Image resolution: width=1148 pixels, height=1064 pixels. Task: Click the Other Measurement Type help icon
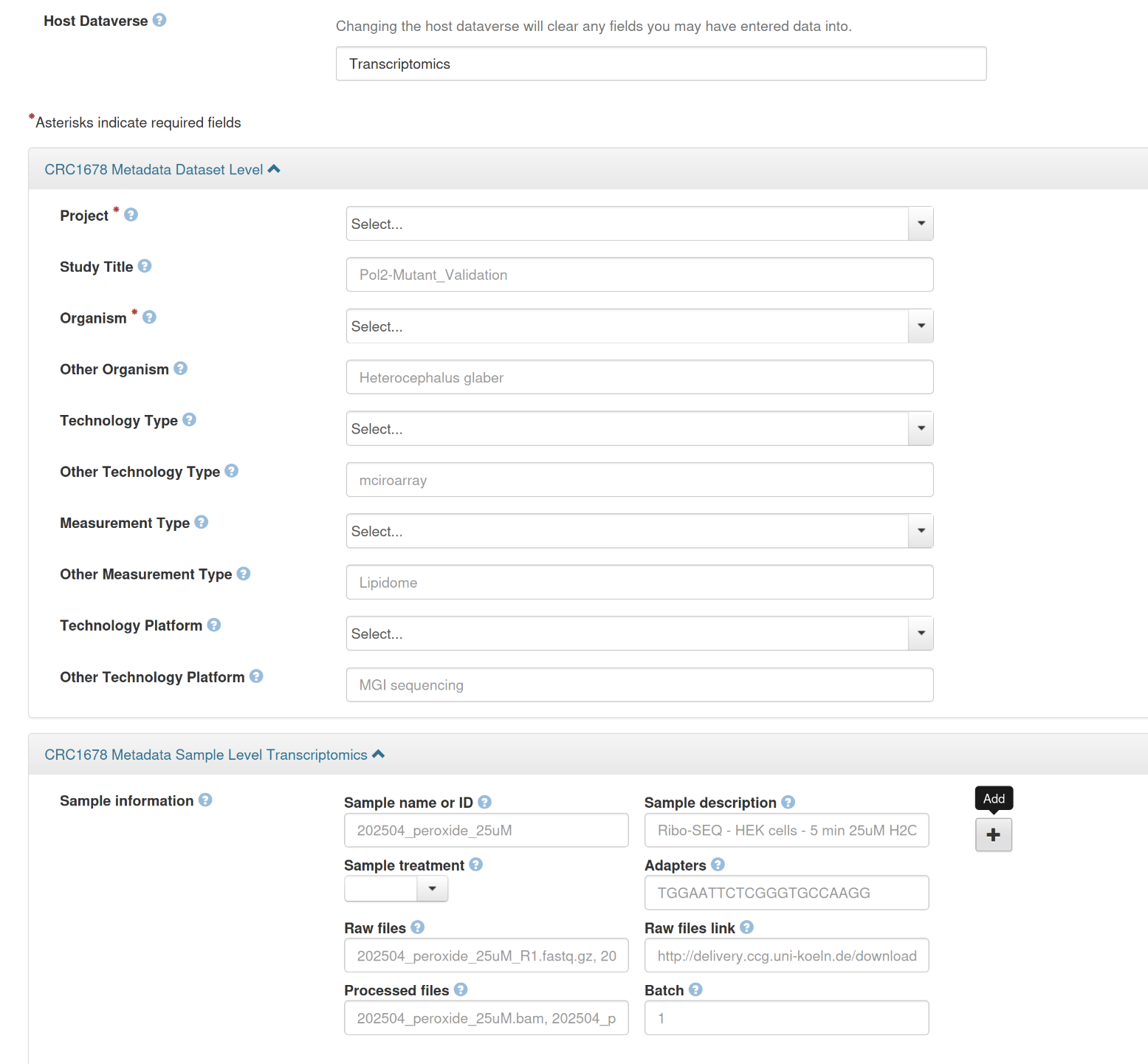(244, 574)
